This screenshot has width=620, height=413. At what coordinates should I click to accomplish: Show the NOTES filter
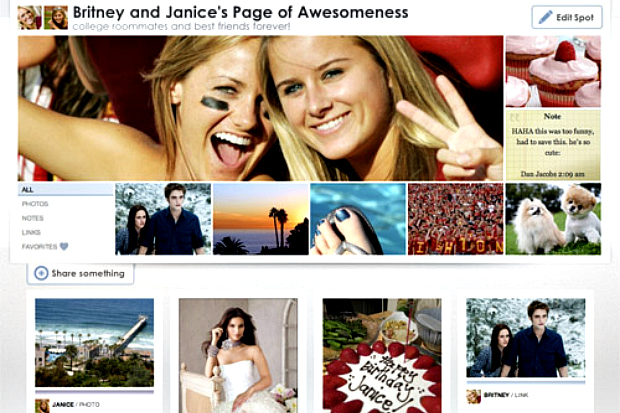tap(33, 218)
